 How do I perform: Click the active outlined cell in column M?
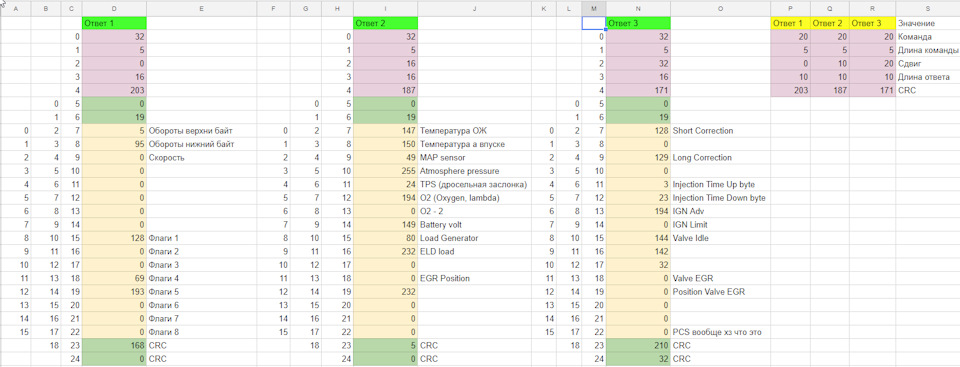coord(594,23)
